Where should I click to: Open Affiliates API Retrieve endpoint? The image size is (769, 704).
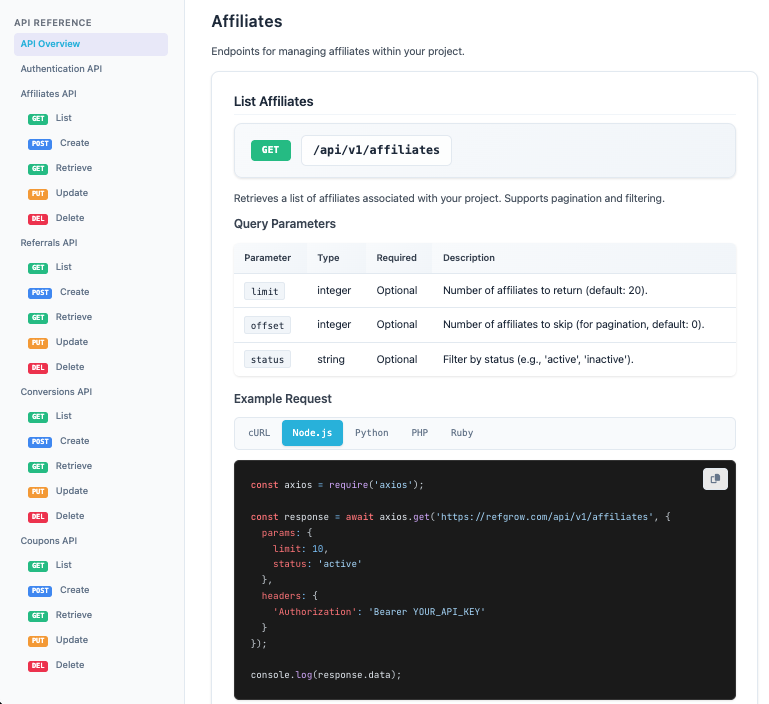click(60, 168)
